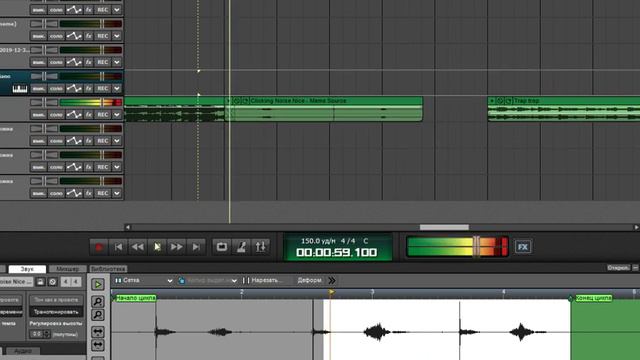Viewport: 640px width, 360px height.
Task: Click the Начало цикла loop start marker
Action: pyautogui.click(x=135, y=298)
